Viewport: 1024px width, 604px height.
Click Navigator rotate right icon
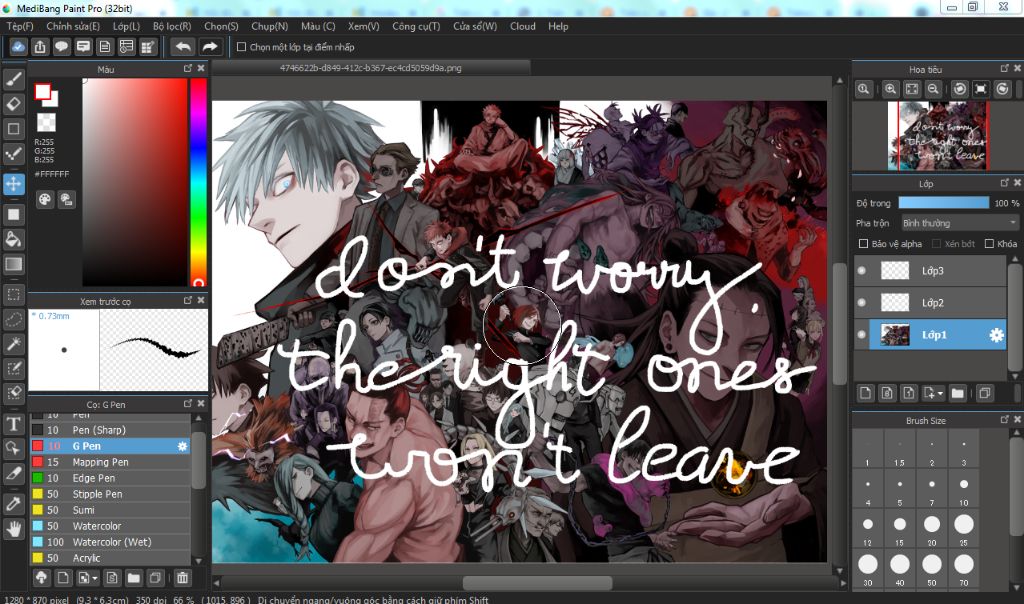[1002, 89]
